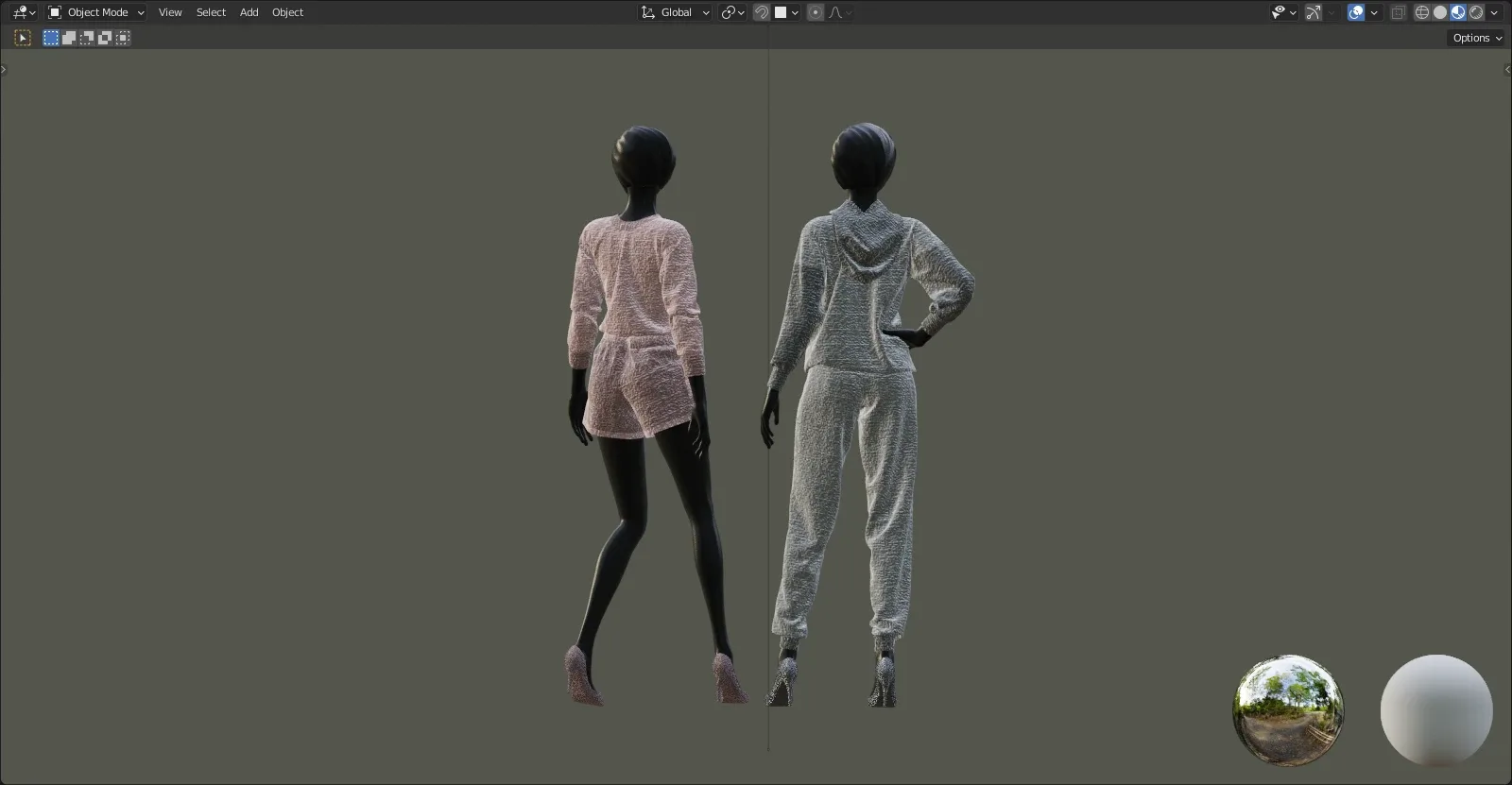Open the snapping options dropdown
Screen dimensions: 1512x785
(x=787, y=12)
